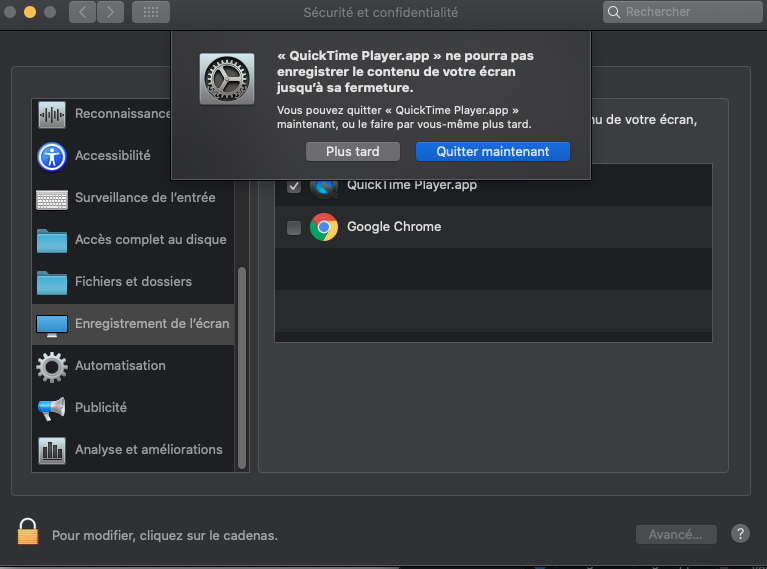Image resolution: width=767 pixels, height=569 pixels.
Task: Go forward with the right arrow button
Action: point(110,12)
